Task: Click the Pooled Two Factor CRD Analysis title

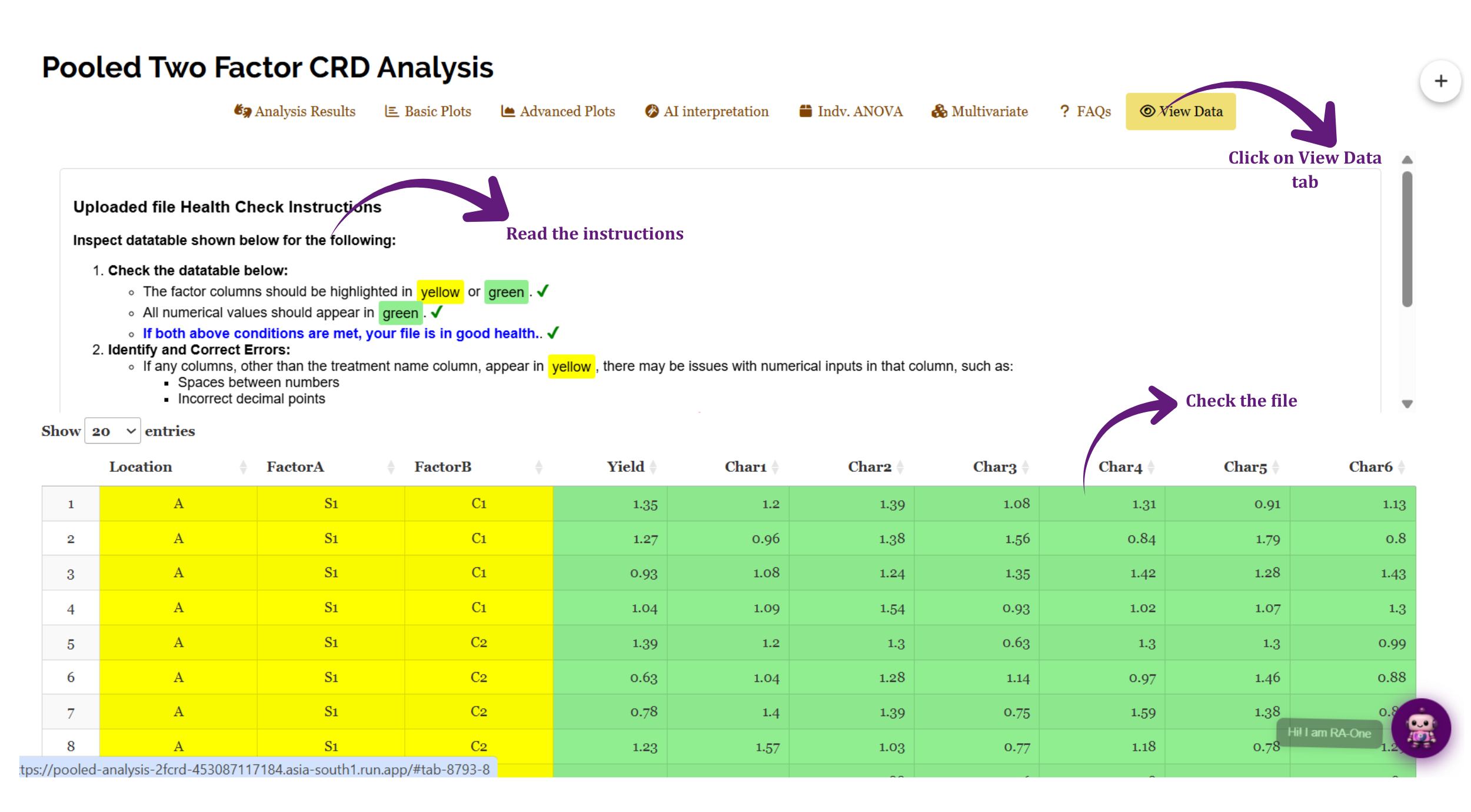Action: click(x=268, y=67)
